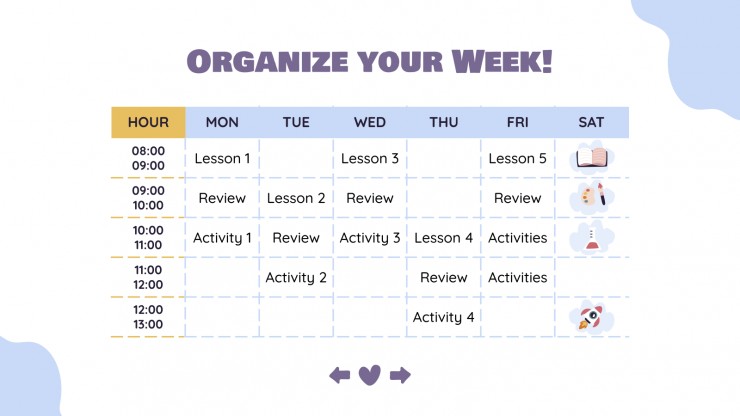Go back with the left arrow icon

tap(340, 375)
